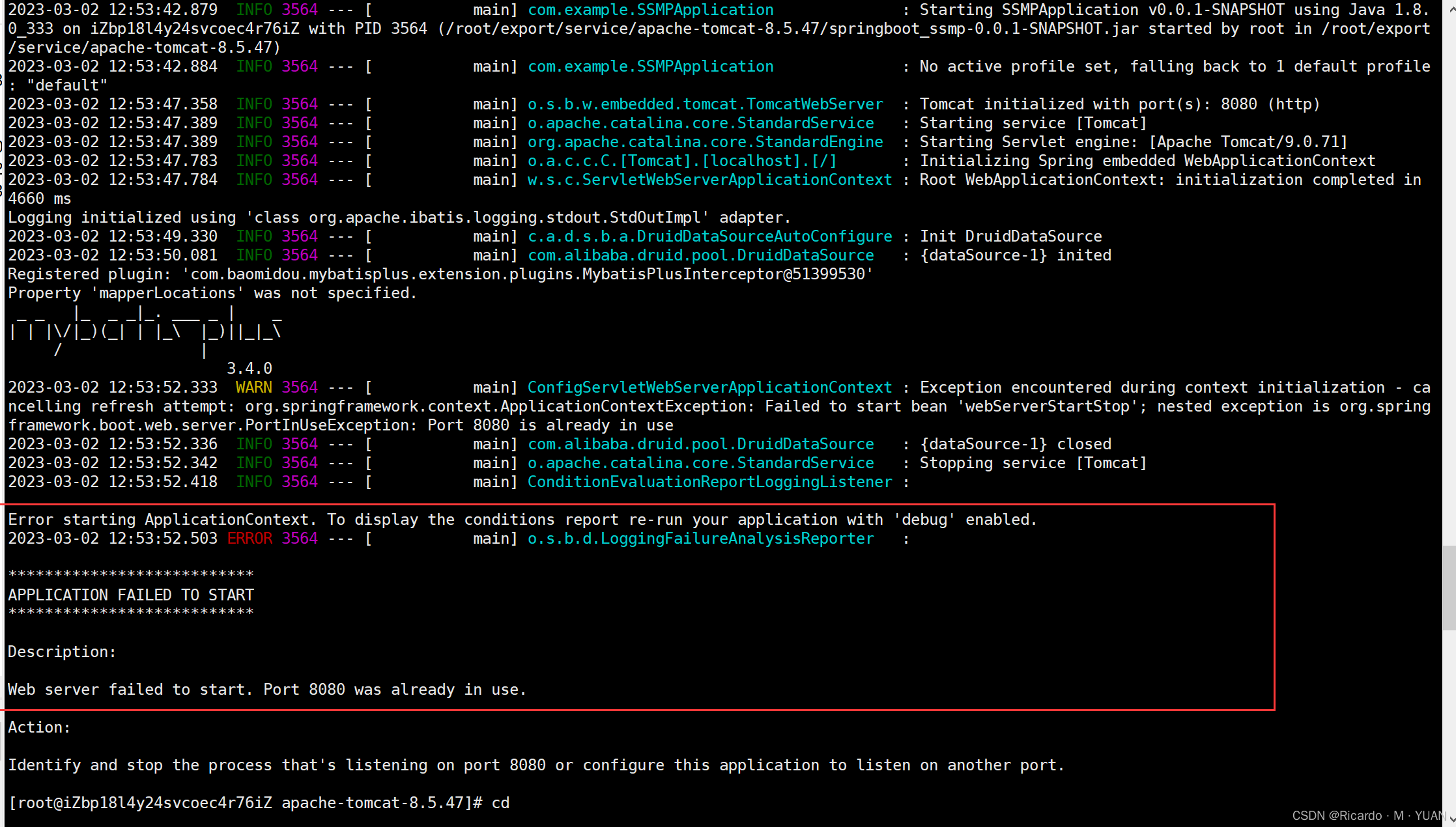Click the 'Description:' heading
Screen dimensions: 1456x827
(62, 652)
